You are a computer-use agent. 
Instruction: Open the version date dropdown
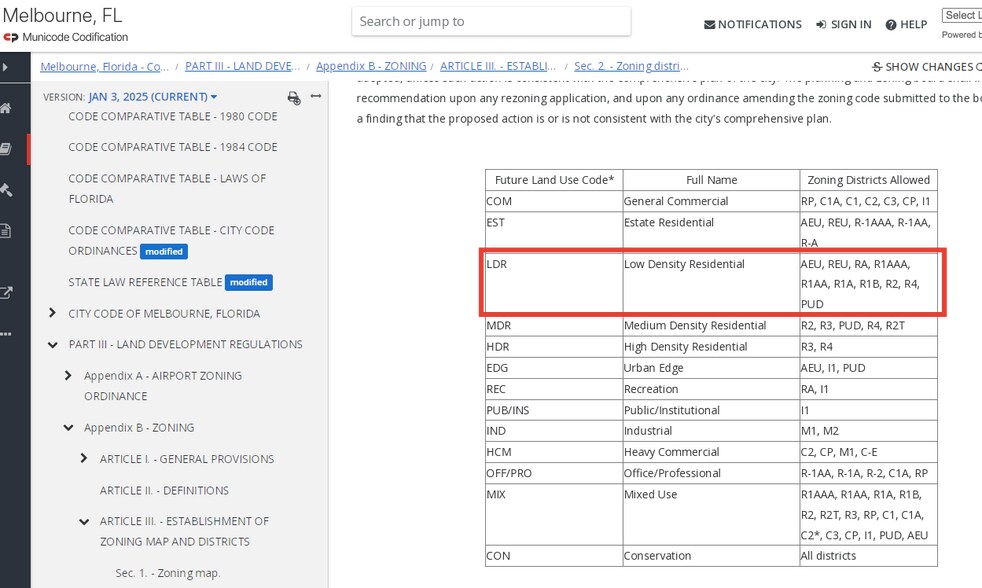pyautogui.click(x=152, y=97)
